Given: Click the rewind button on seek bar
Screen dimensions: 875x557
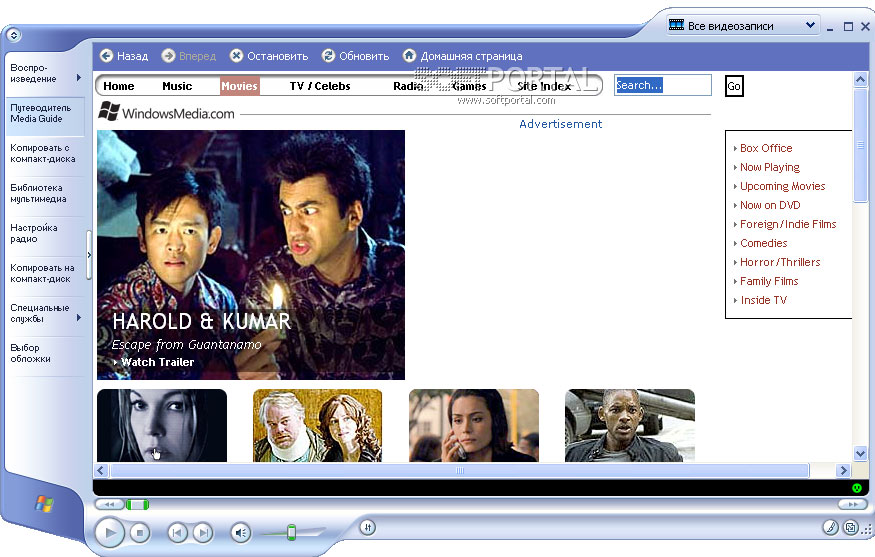Looking at the screenshot, I should click(x=109, y=505).
